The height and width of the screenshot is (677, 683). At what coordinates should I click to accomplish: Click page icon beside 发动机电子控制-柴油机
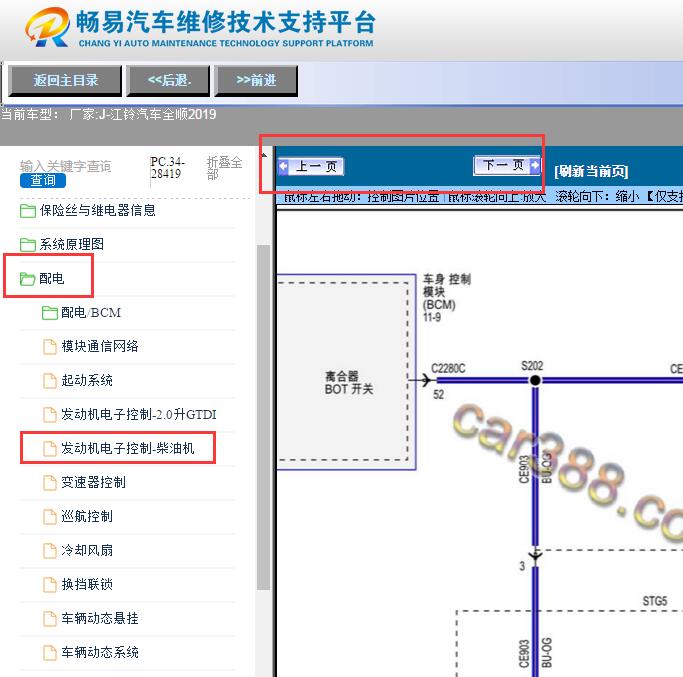[50, 449]
